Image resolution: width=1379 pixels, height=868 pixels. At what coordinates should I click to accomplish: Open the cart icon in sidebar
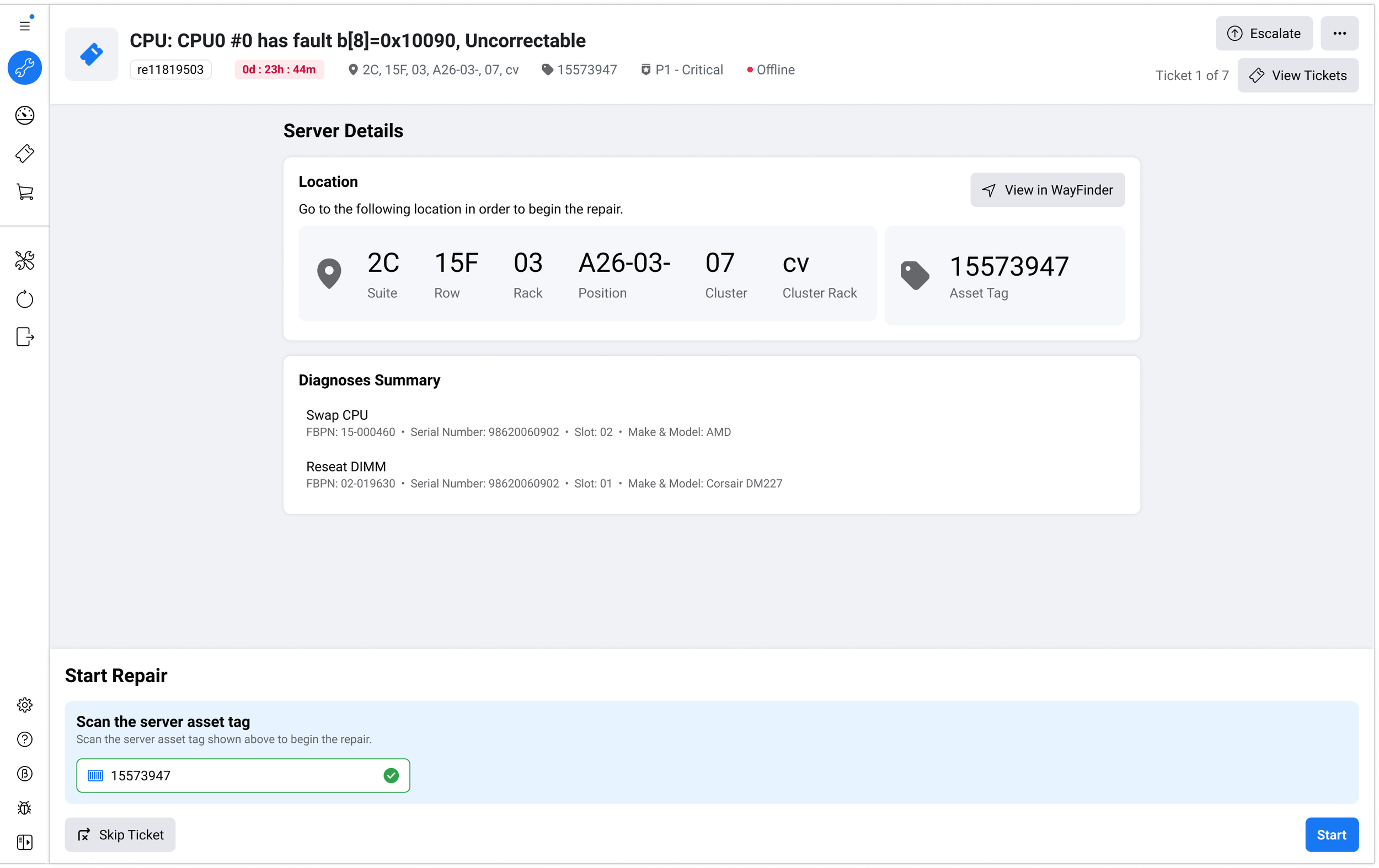pos(25,192)
